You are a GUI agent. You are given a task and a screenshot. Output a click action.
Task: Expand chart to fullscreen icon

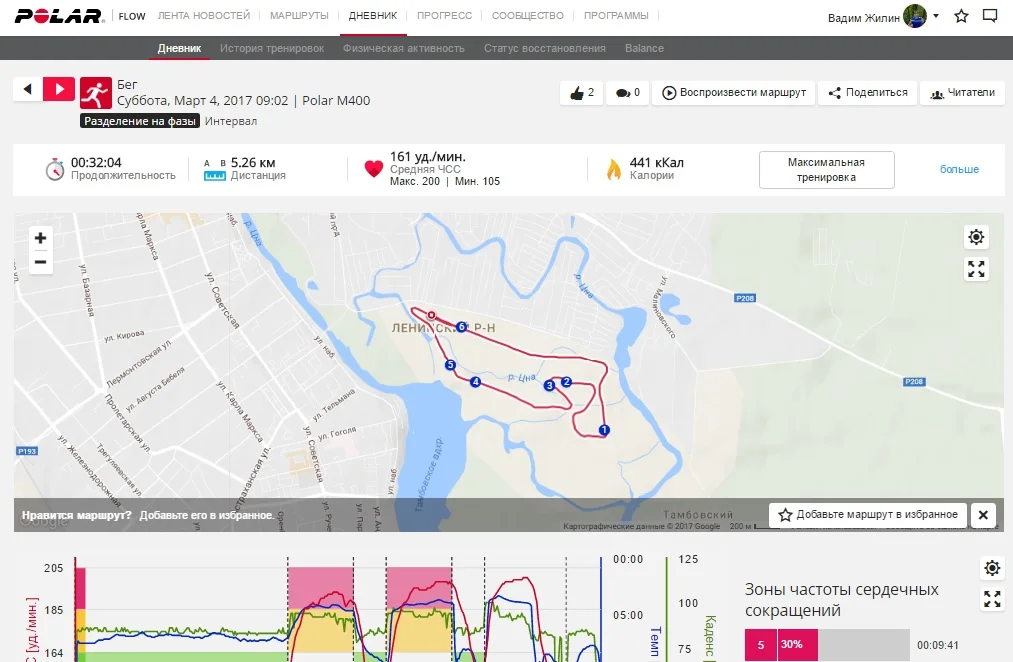(x=992, y=599)
